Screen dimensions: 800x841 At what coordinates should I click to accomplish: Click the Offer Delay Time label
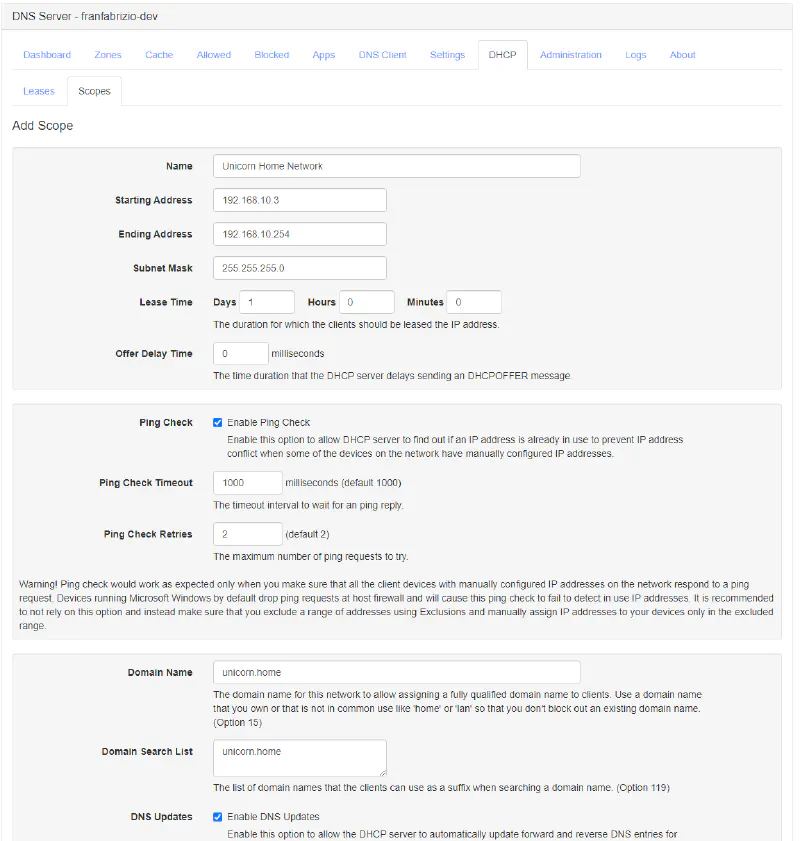[154, 354]
